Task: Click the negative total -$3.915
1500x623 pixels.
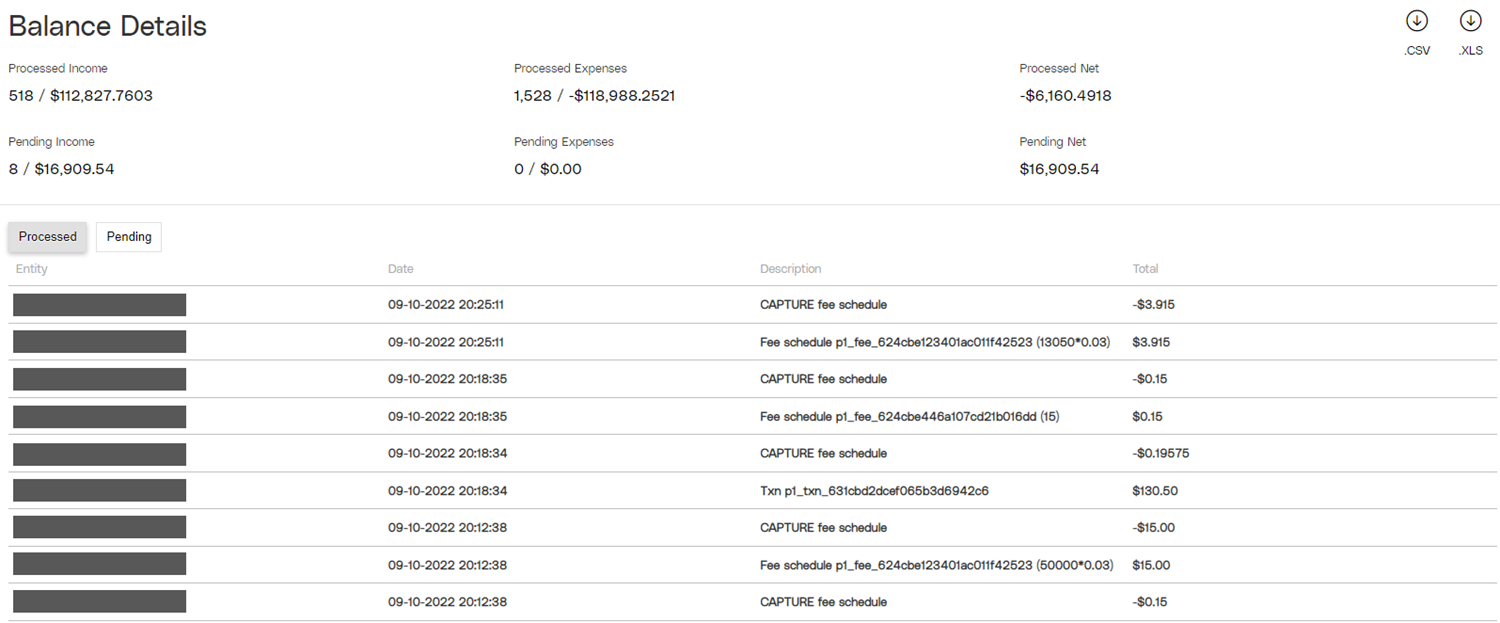Action: (x=1153, y=305)
